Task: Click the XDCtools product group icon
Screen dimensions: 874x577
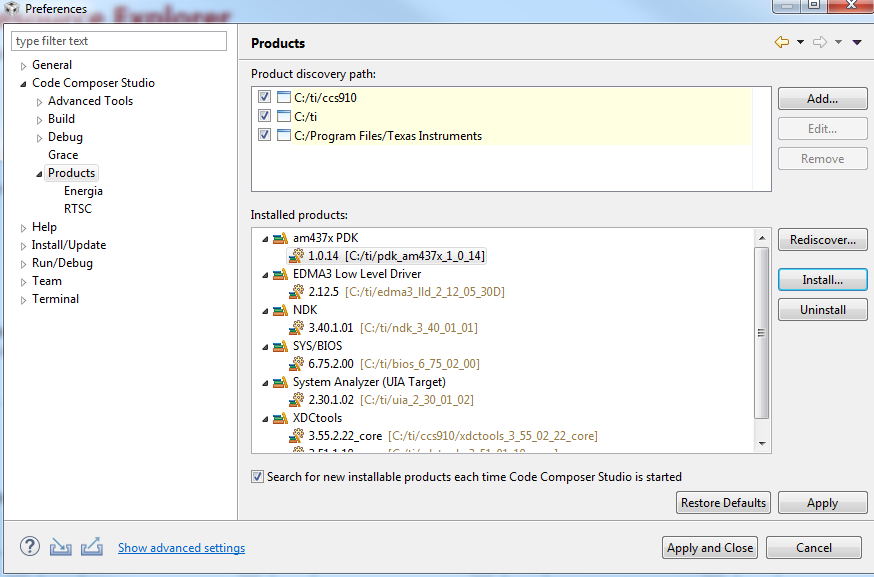Action: pyautogui.click(x=280, y=419)
